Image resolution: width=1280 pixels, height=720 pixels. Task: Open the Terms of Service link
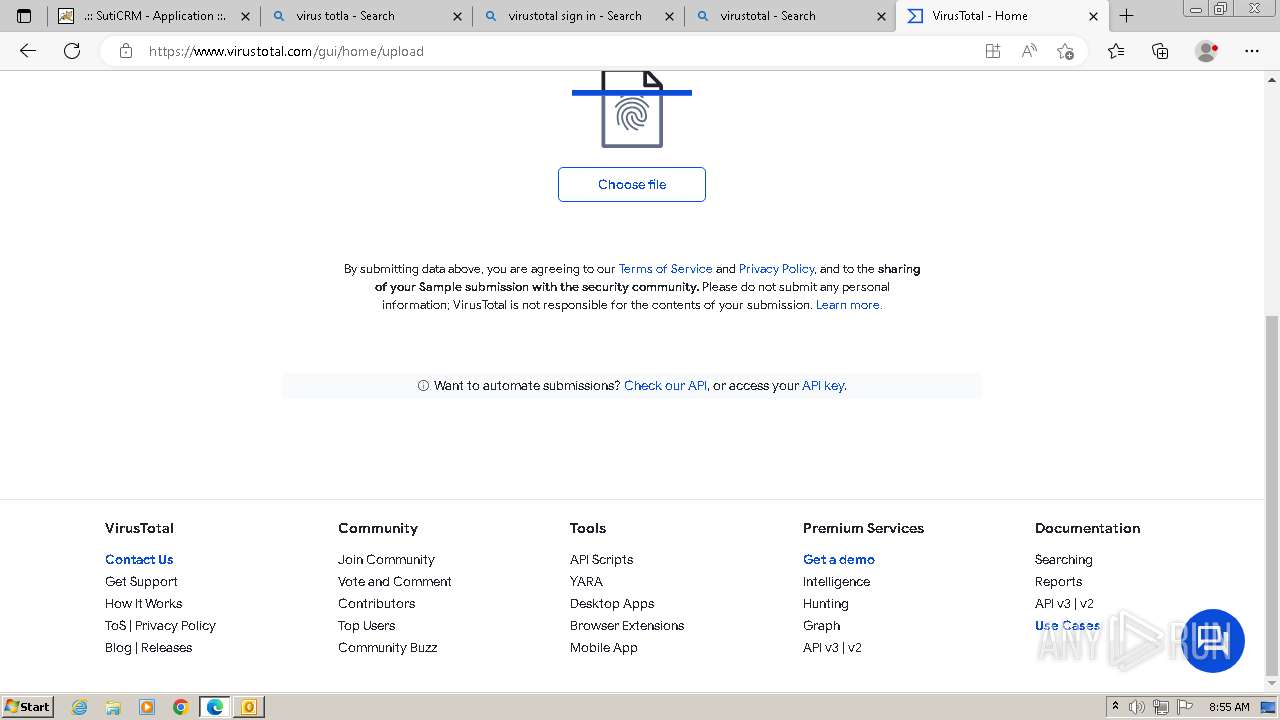pyautogui.click(x=665, y=269)
